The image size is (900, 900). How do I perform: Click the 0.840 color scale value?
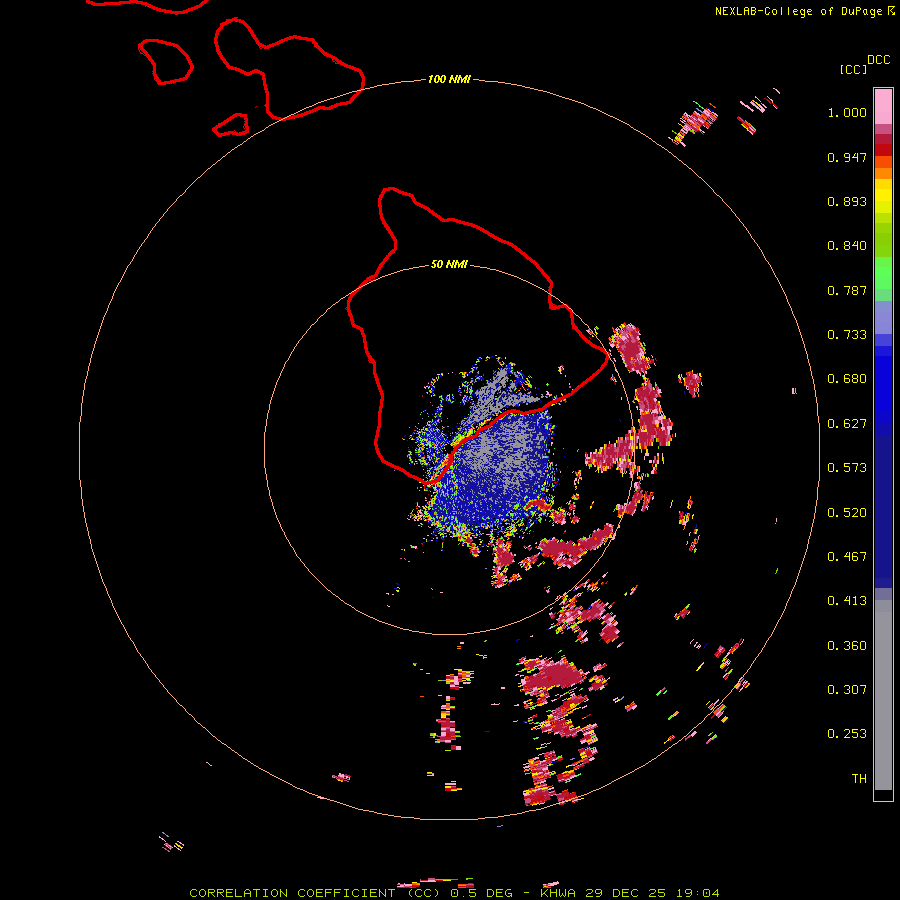(x=847, y=246)
